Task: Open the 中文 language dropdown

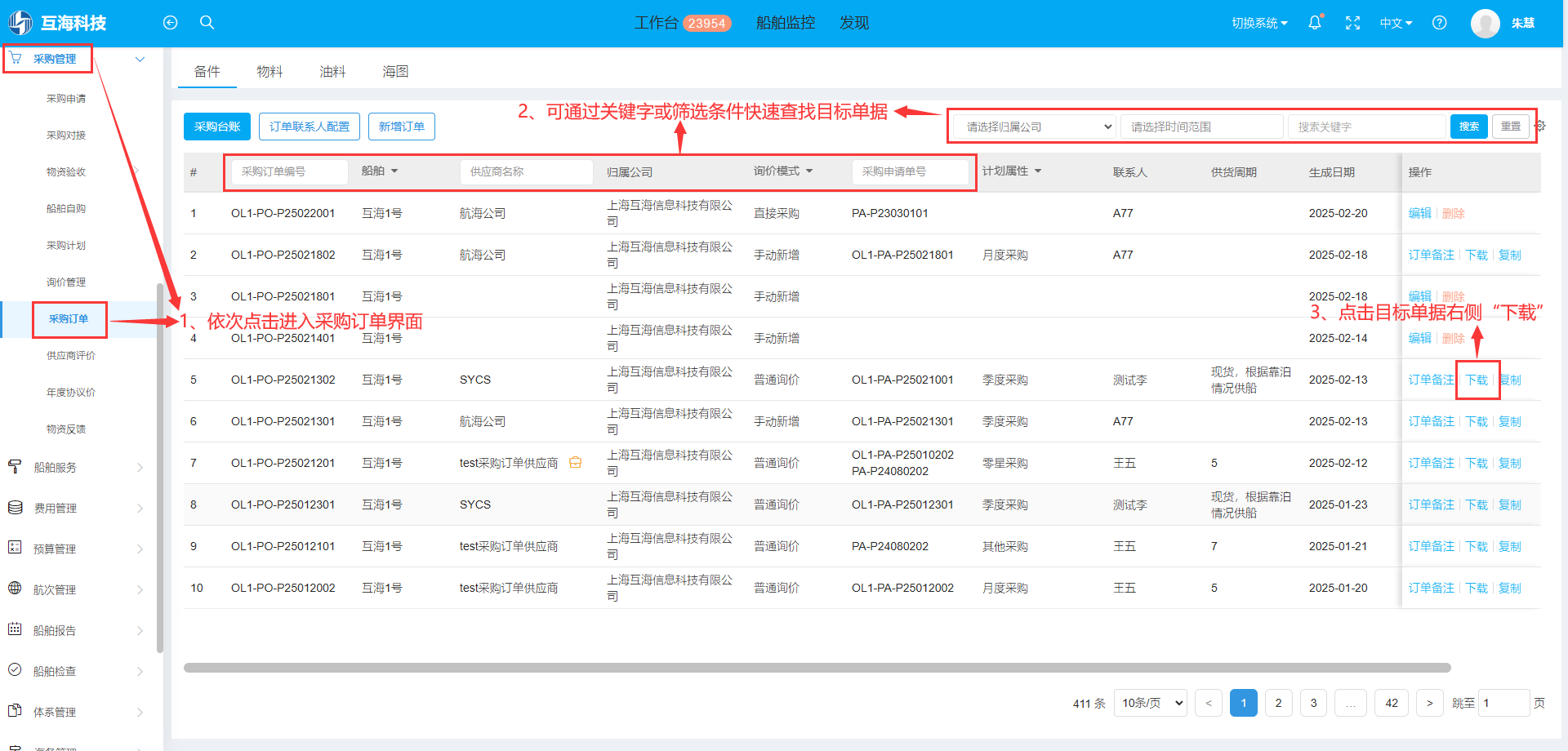Action: coord(1396,23)
